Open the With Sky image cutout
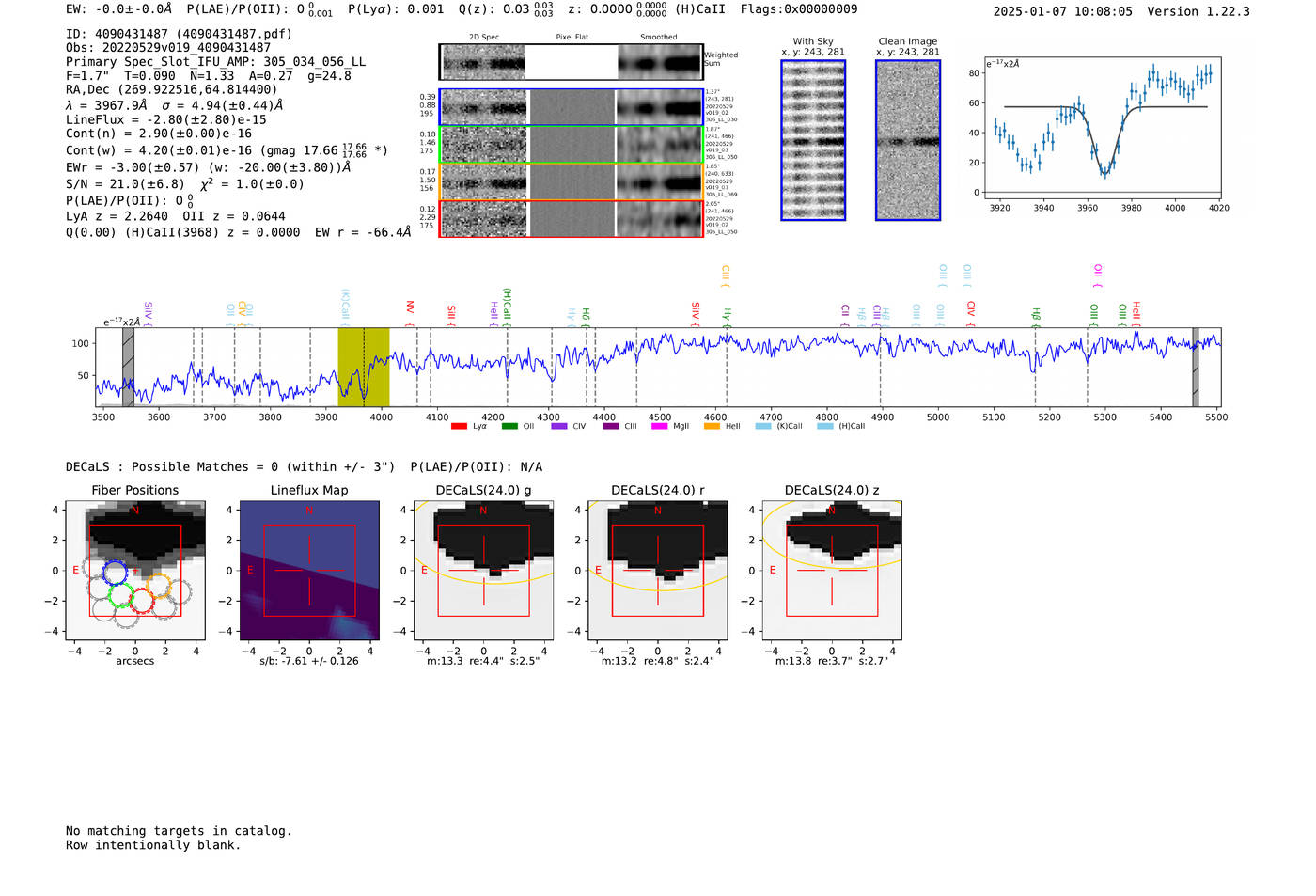 point(813,140)
